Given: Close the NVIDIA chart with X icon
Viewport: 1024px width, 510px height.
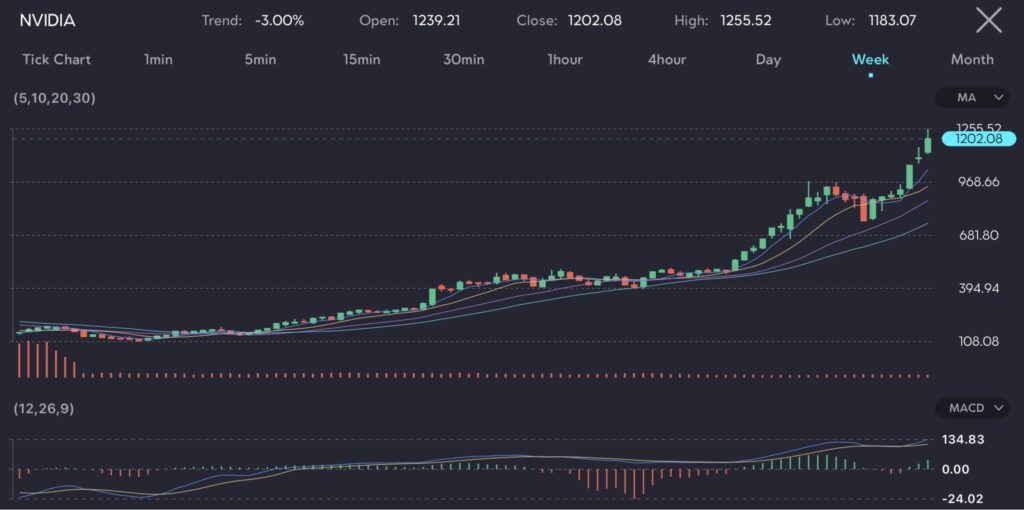Looking at the screenshot, I should pyautogui.click(x=988, y=20).
